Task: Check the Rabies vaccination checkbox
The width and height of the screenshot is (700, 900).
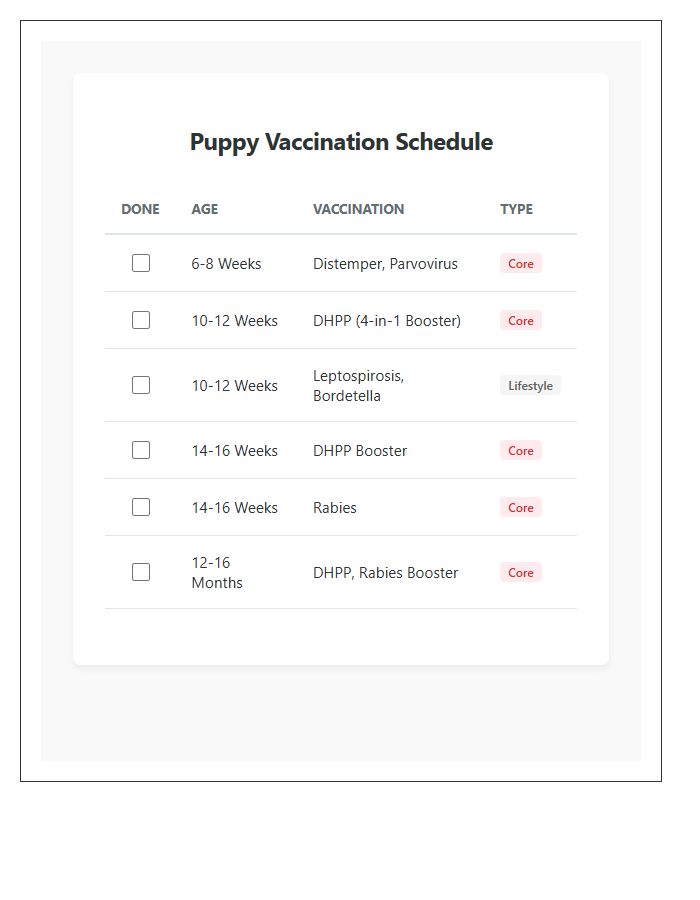Action: click(x=140, y=507)
